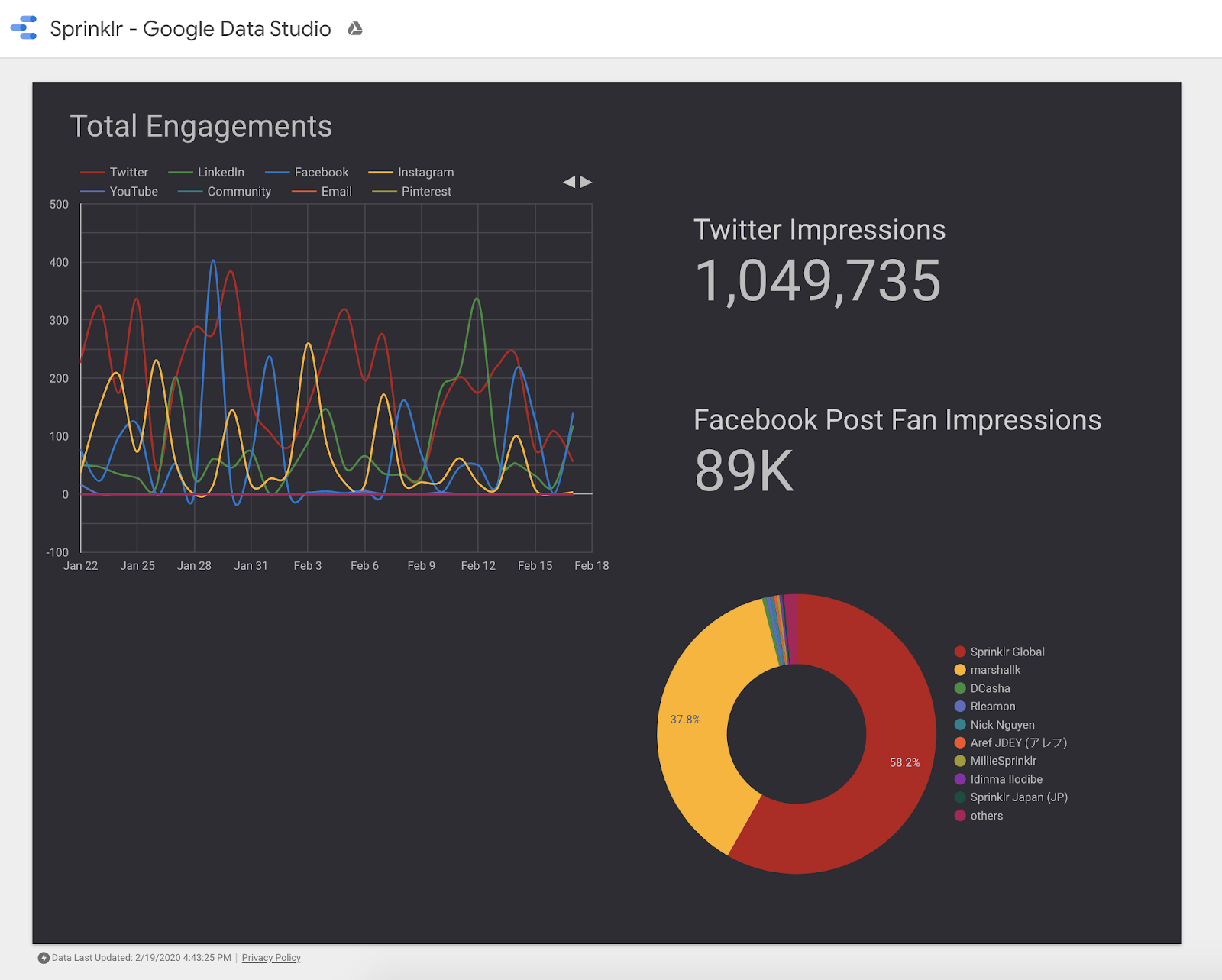
Task: Select Facebook legend entry in line chart
Action: coord(306,173)
